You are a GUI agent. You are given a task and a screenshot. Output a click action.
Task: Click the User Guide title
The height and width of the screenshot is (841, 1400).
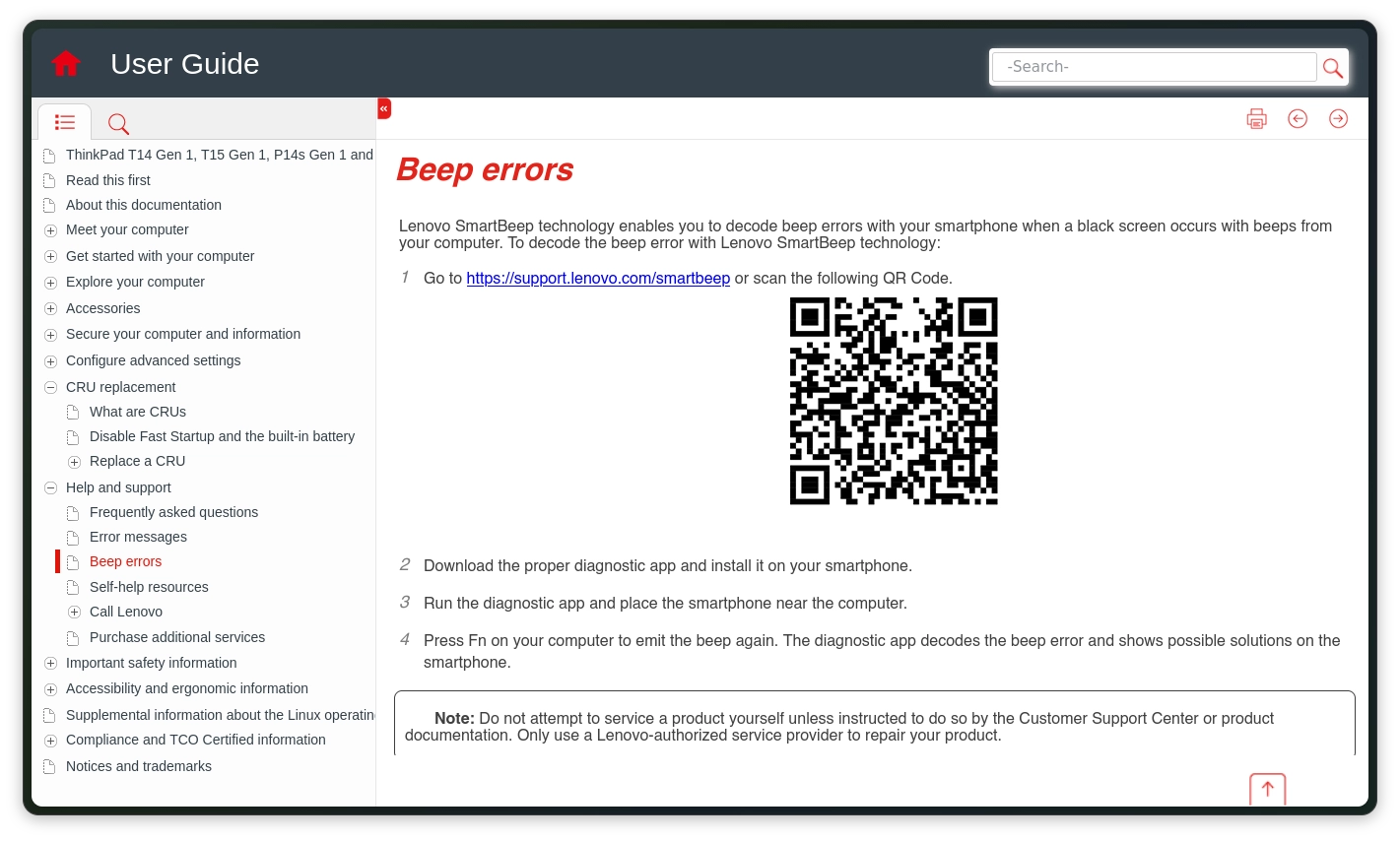point(185,64)
